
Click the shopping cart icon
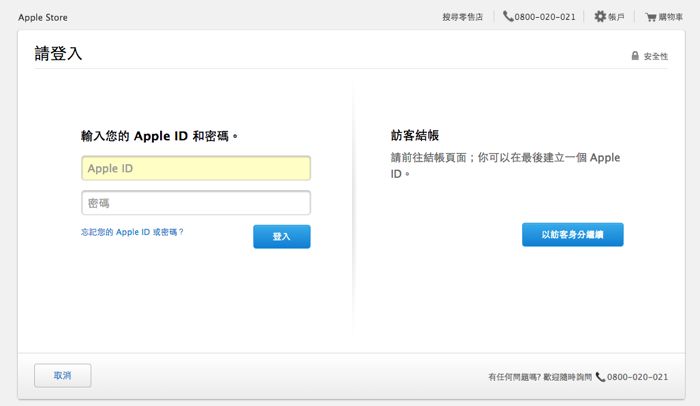tap(650, 17)
